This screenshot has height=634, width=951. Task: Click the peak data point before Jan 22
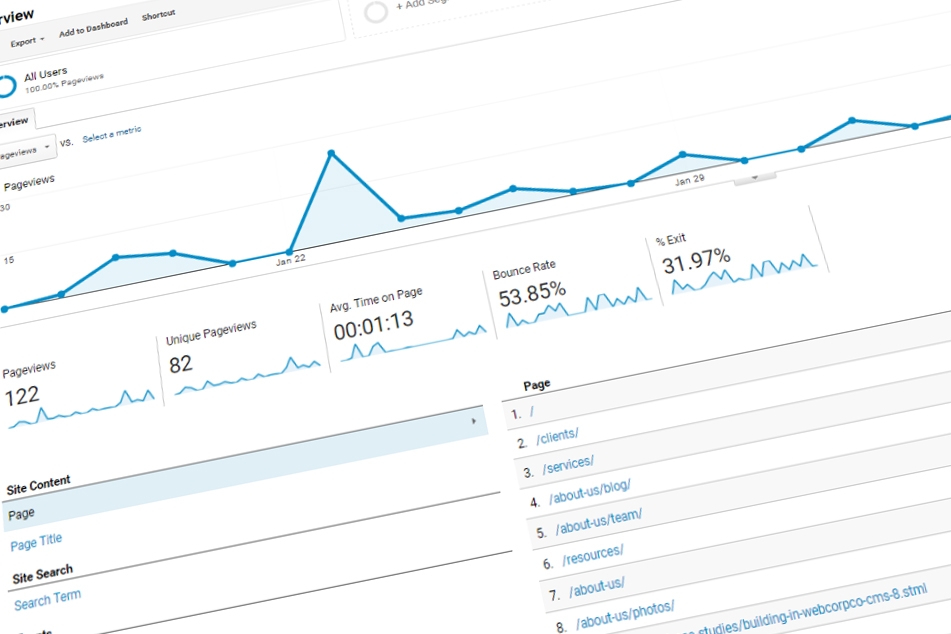click(x=331, y=153)
